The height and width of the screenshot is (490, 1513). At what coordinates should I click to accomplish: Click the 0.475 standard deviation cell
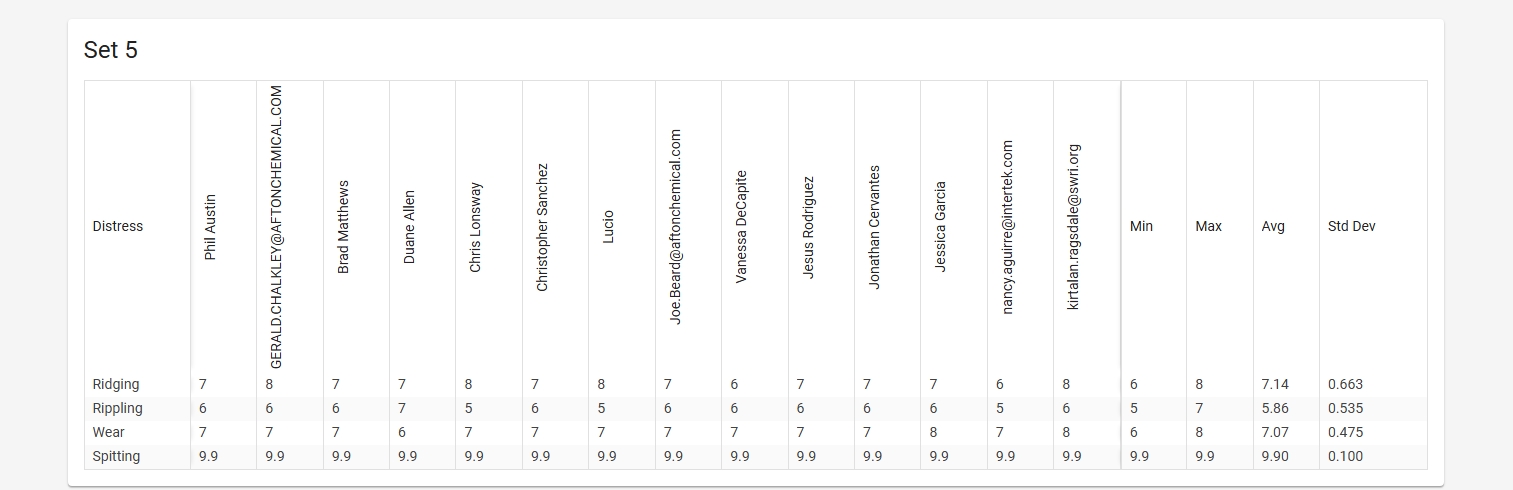coord(1345,432)
